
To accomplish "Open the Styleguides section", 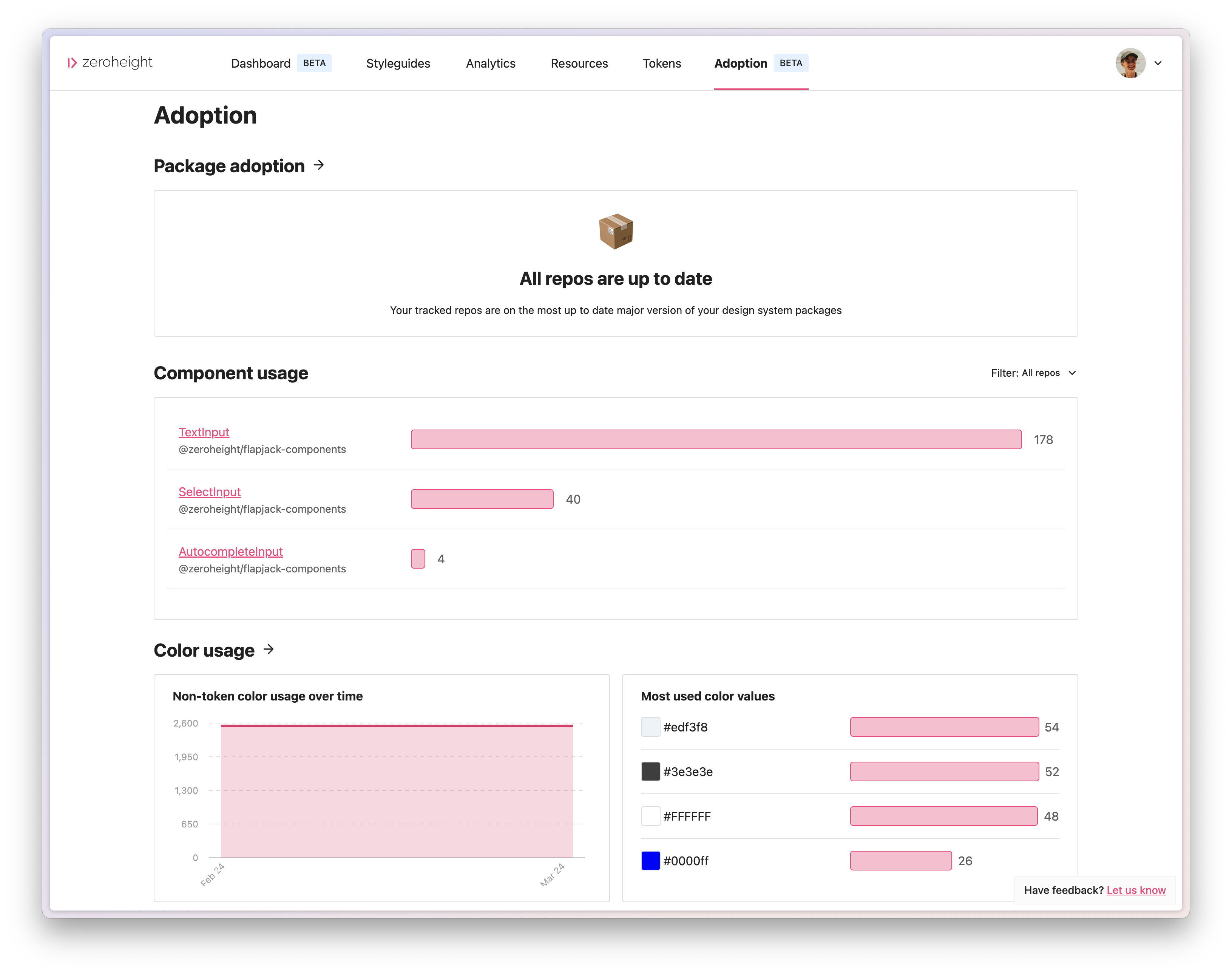I will [397, 63].
